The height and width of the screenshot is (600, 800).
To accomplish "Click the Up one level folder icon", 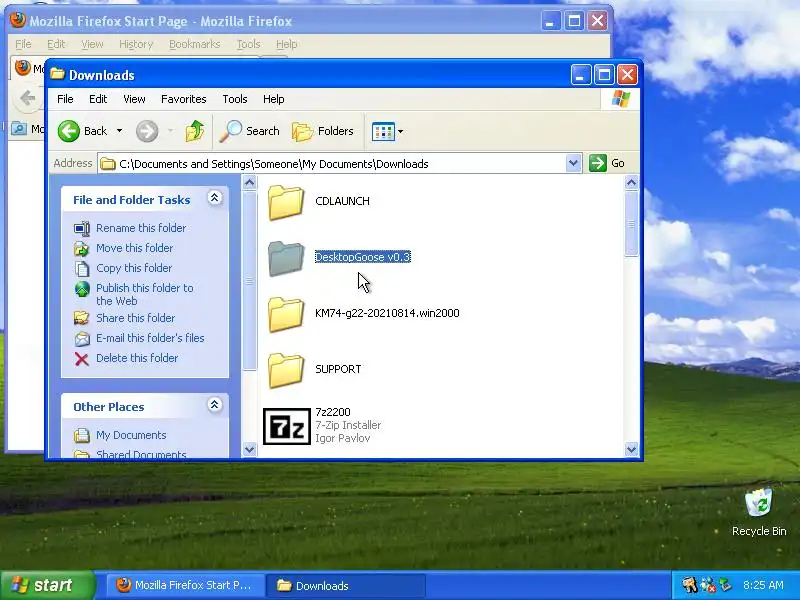I will click(x=194, y=131).
